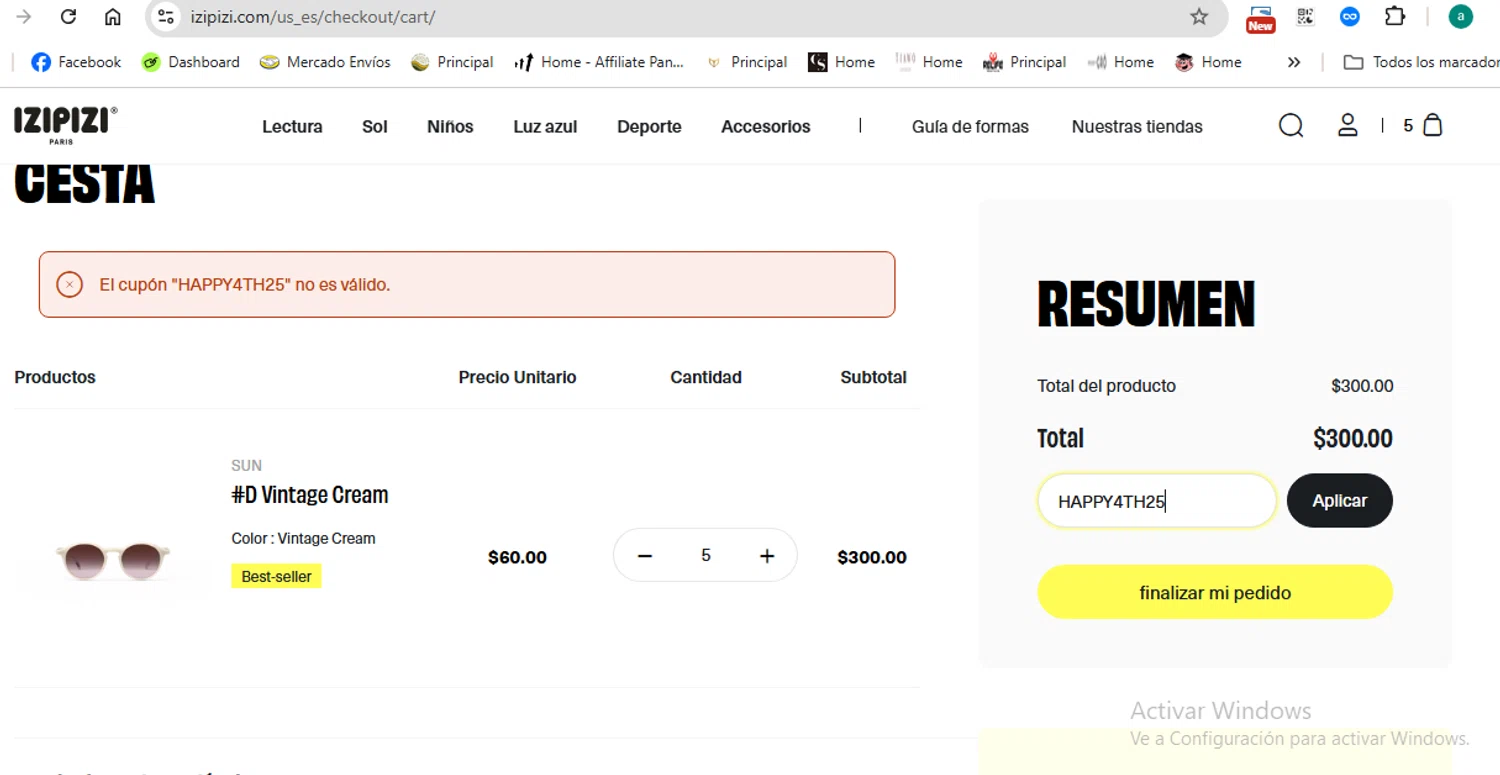Bookmark this page with star icon
Image resolution: width=1500 pixels, height=775 pixels.
1199,16
